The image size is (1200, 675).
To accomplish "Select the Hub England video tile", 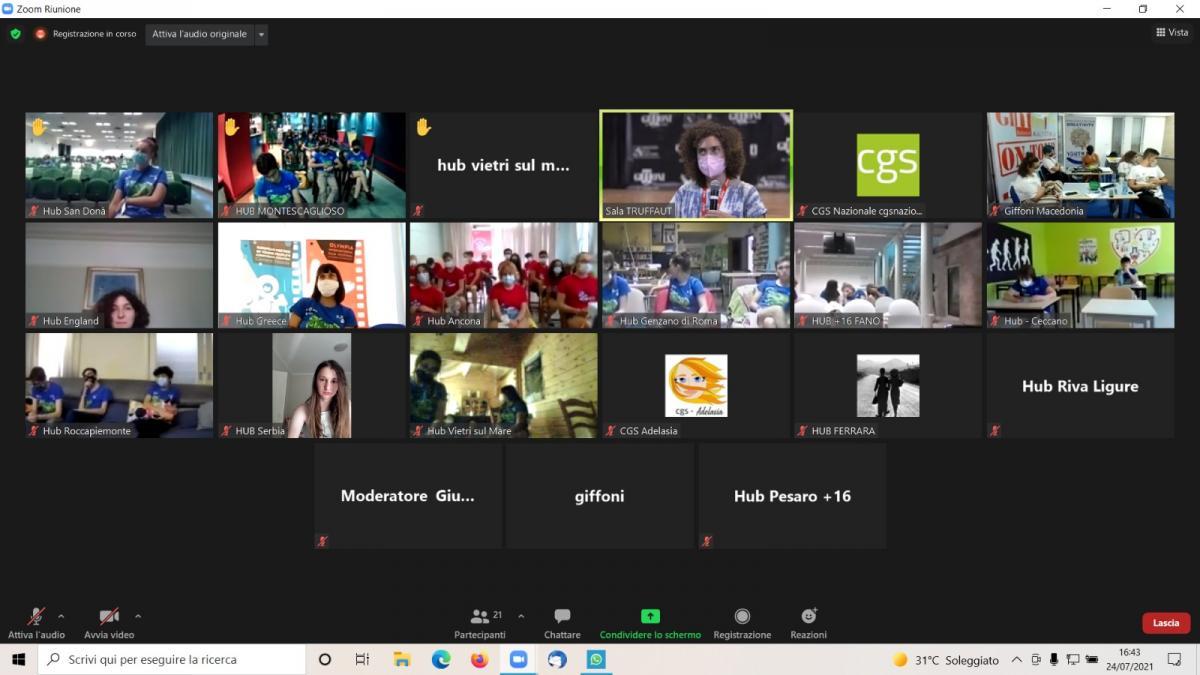I will pos(119,275).
